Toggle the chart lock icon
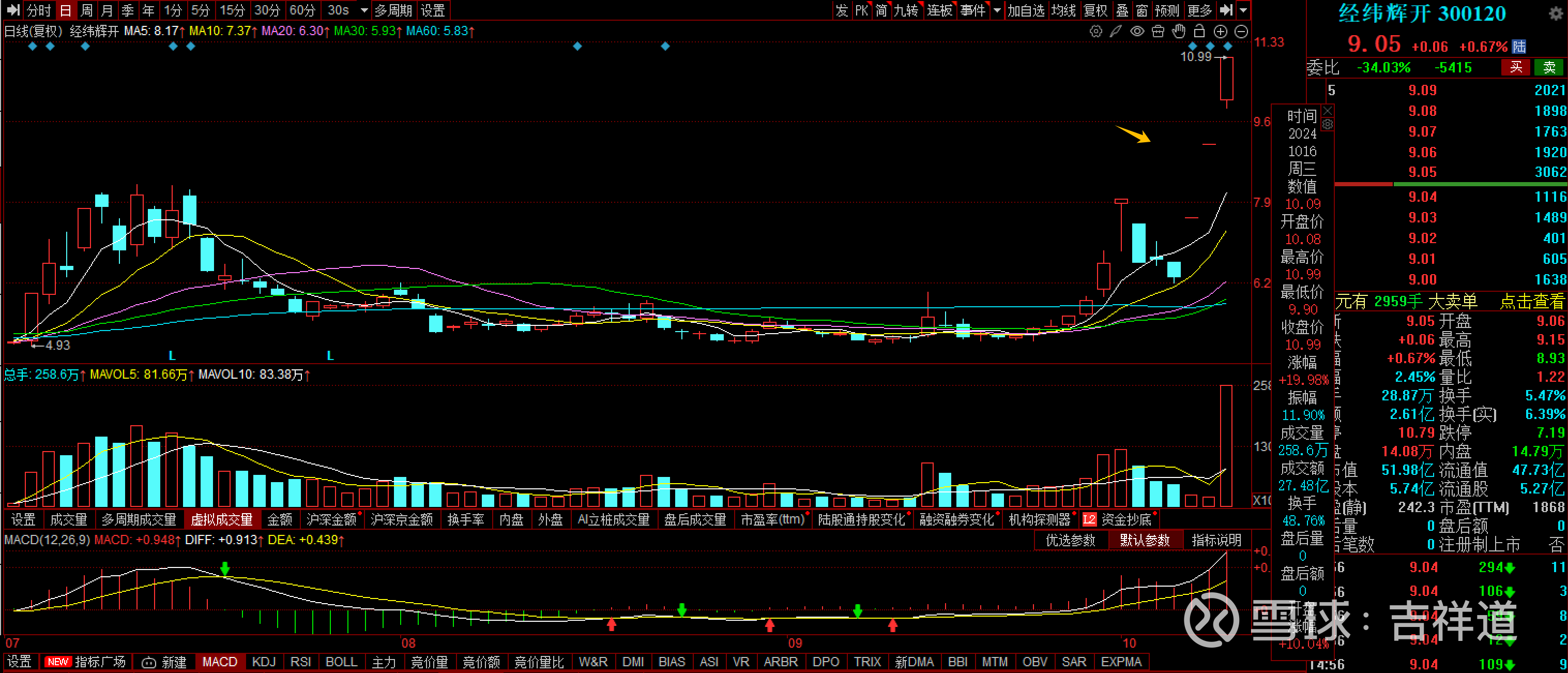 tap(1199, 31)
